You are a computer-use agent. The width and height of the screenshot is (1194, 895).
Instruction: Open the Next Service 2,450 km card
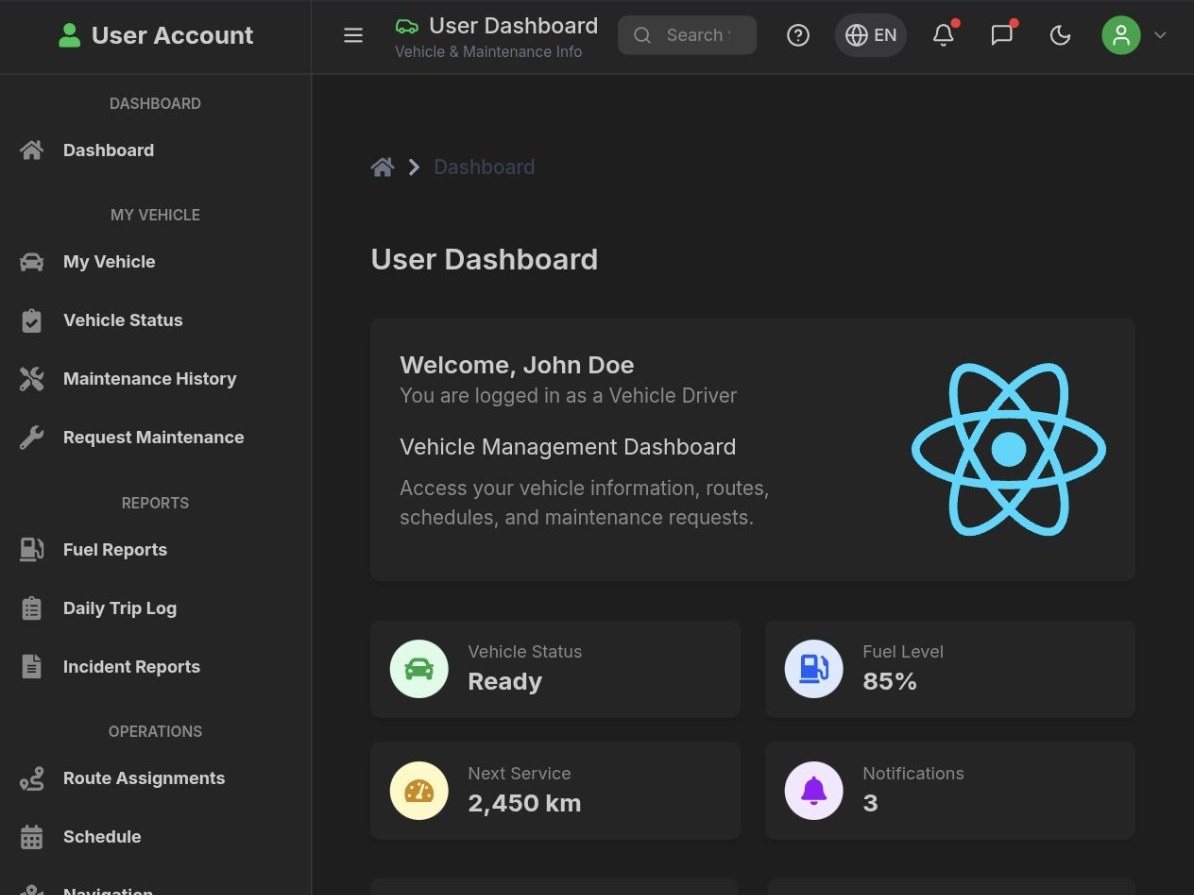pos(555,791)
